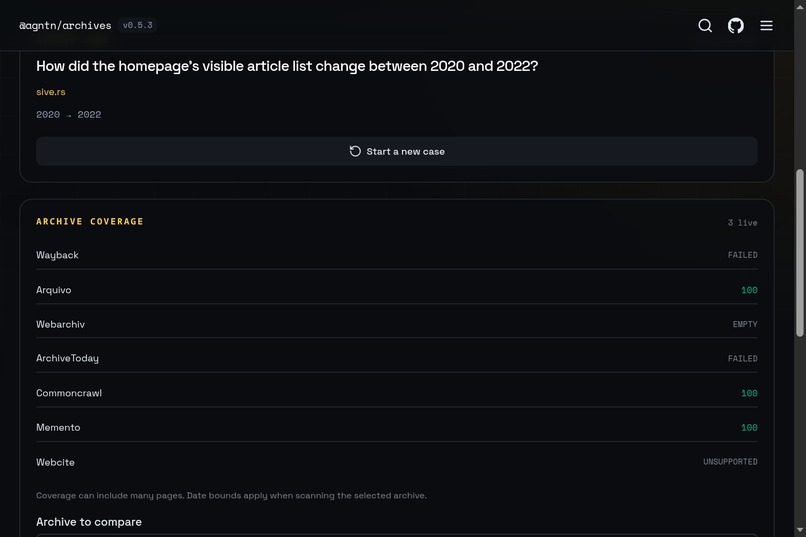Click the v0.5.3 version badge

tap(137, 25)
